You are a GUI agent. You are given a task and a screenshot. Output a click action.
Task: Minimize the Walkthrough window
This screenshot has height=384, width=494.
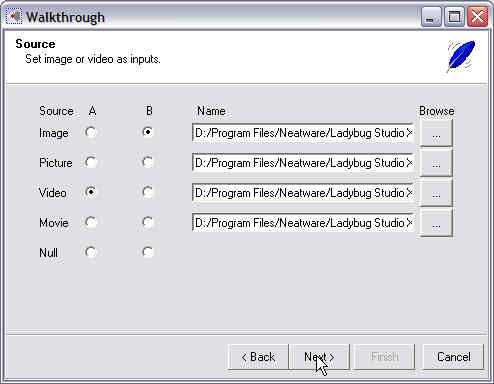[431, 17]
